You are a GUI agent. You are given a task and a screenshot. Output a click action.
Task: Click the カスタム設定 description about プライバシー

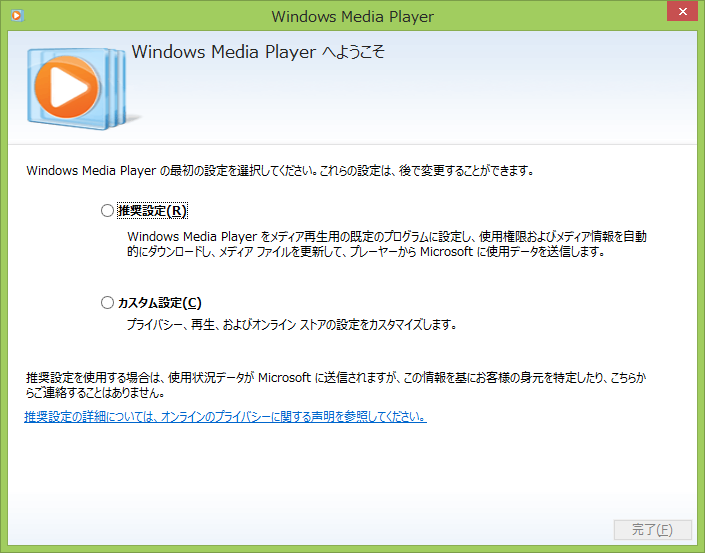(291, 325)
